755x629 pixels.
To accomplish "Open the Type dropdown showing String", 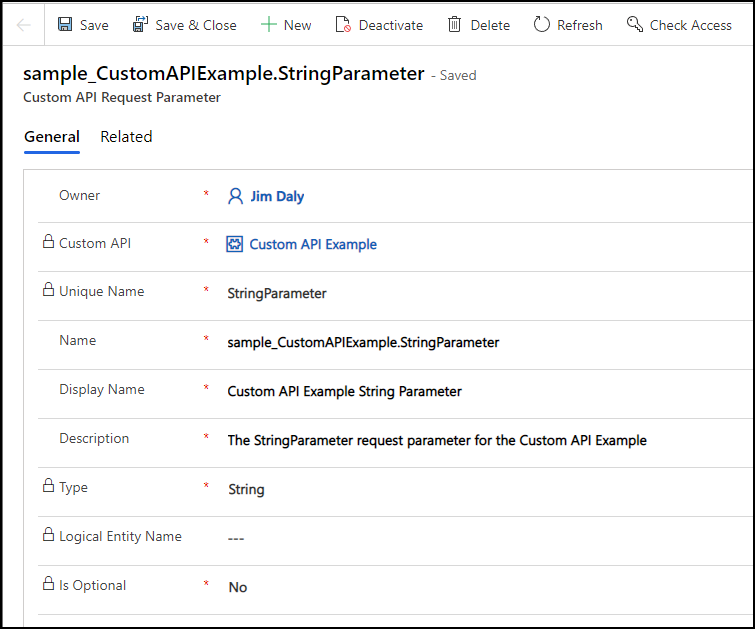I will click(x=246, y=489).
